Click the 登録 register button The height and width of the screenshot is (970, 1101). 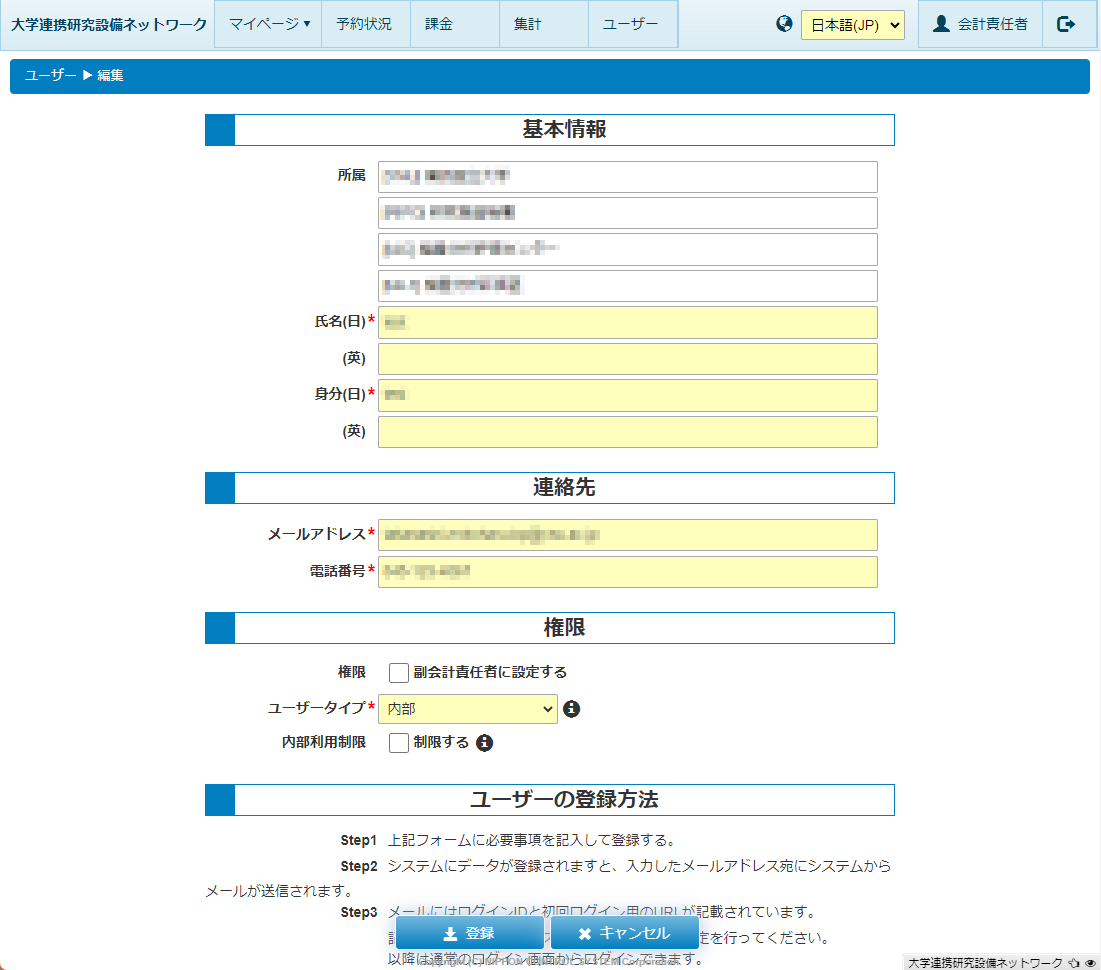point(470,933)
